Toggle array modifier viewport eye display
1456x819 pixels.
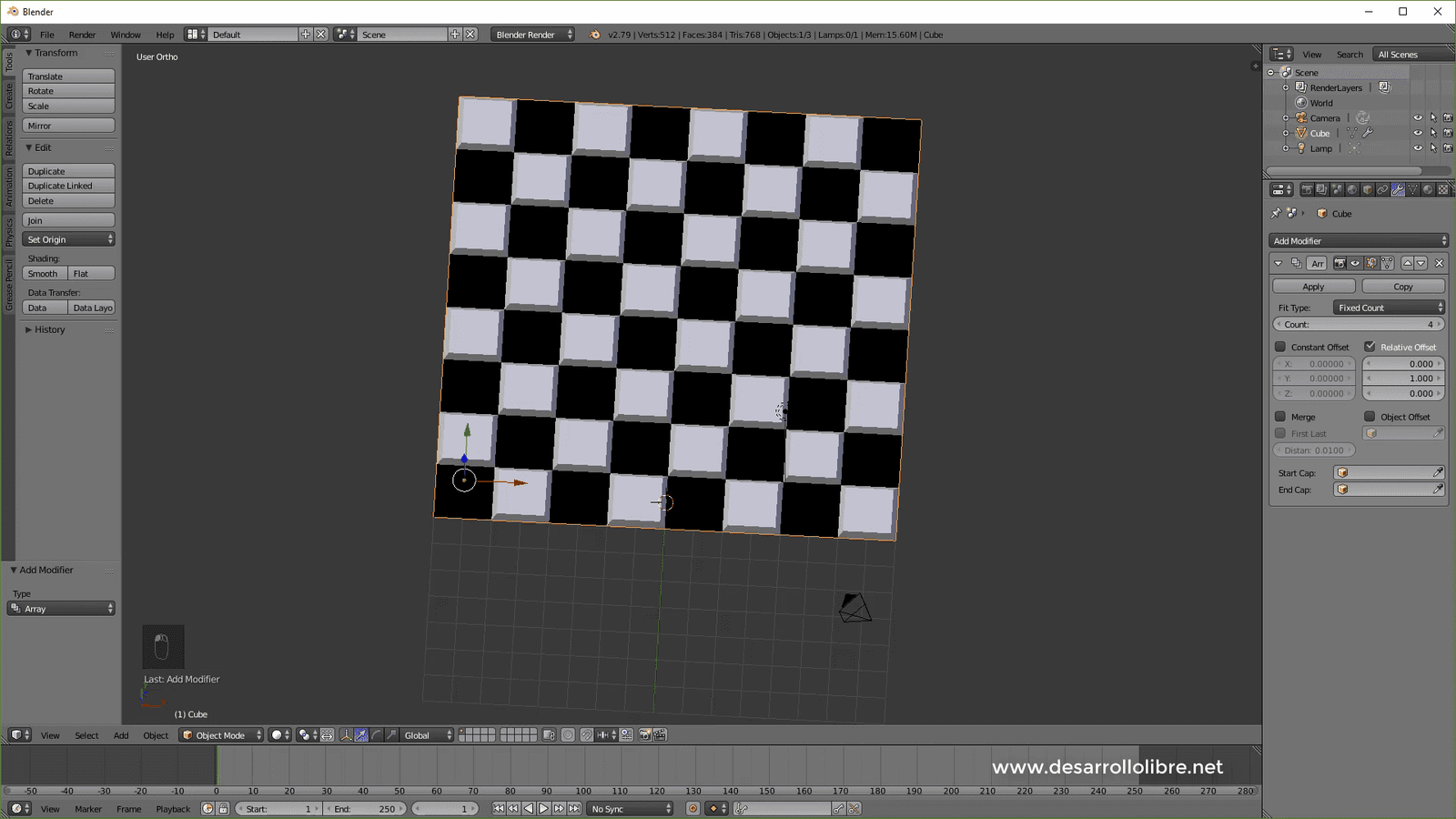pos(1355,263)
